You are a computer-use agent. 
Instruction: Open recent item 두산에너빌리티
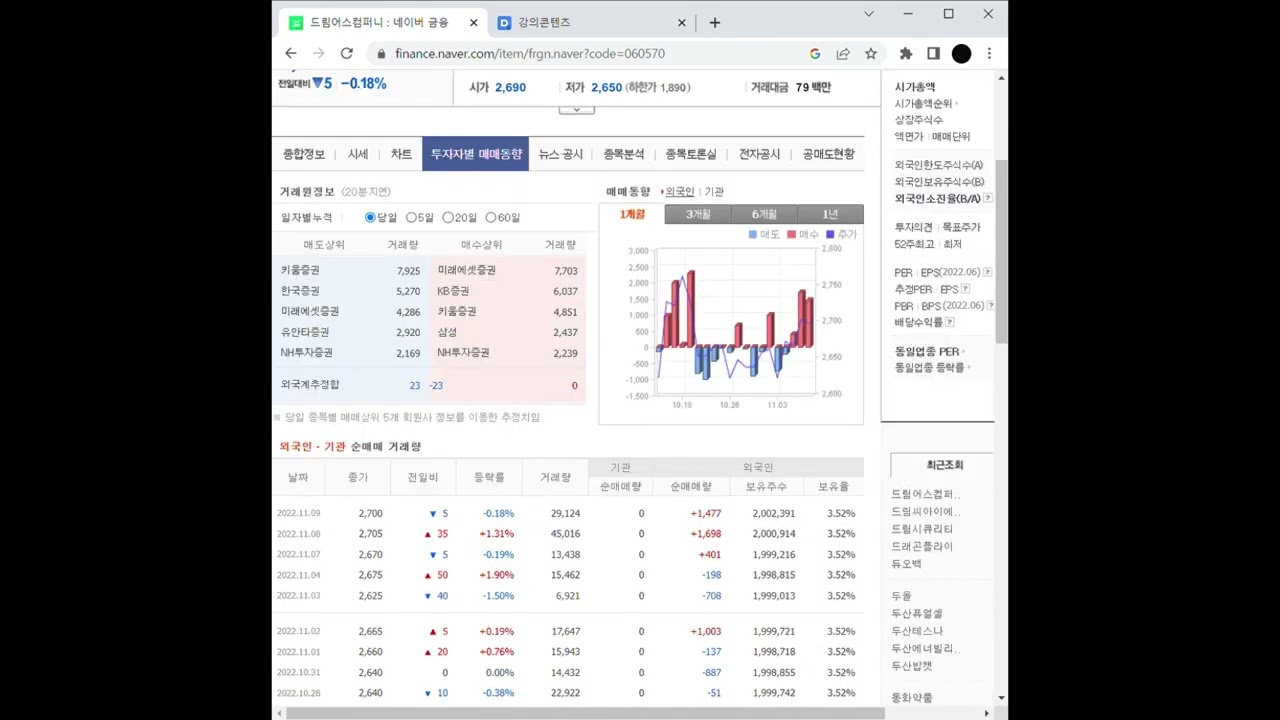click(925, 649)
